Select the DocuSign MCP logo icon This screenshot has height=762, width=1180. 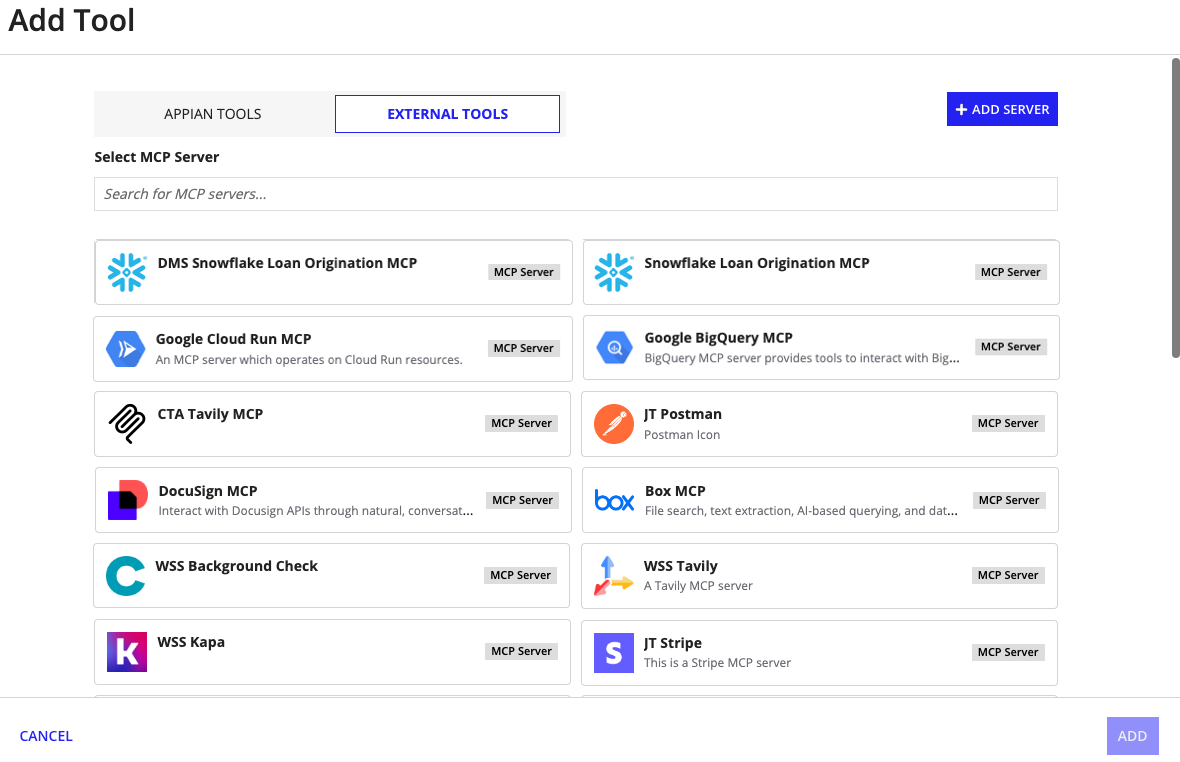pyautogui.click(x=128, y=500)
